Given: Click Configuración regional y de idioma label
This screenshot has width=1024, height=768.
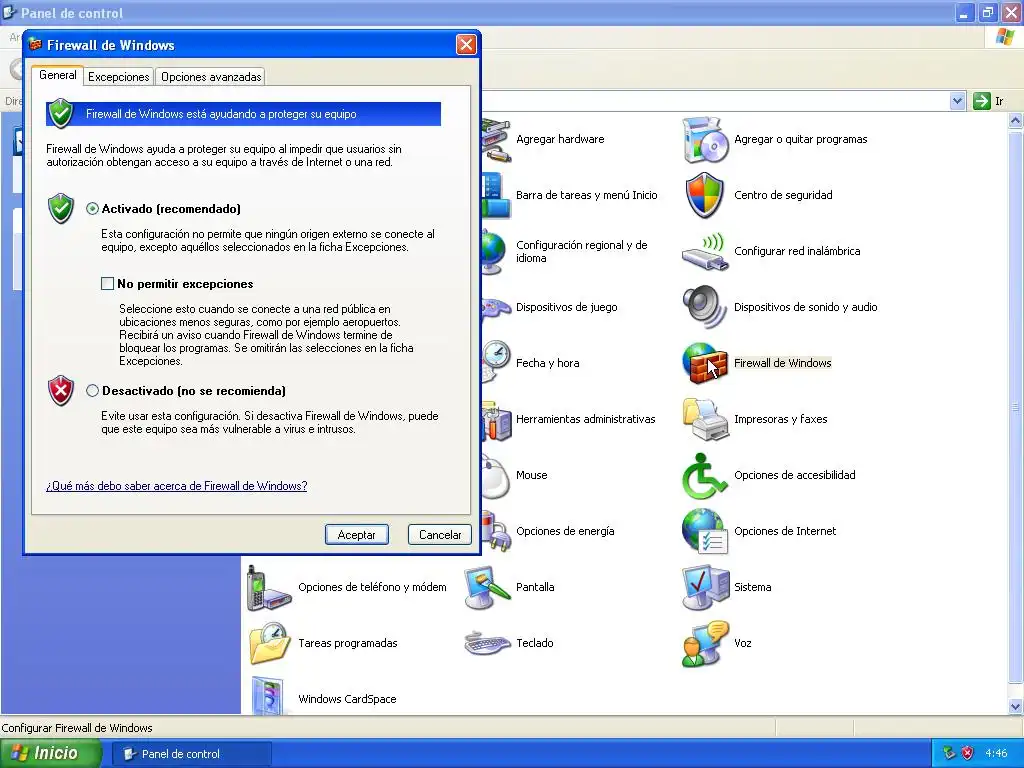Looking at the screenshot, I should tap(581, 251).
